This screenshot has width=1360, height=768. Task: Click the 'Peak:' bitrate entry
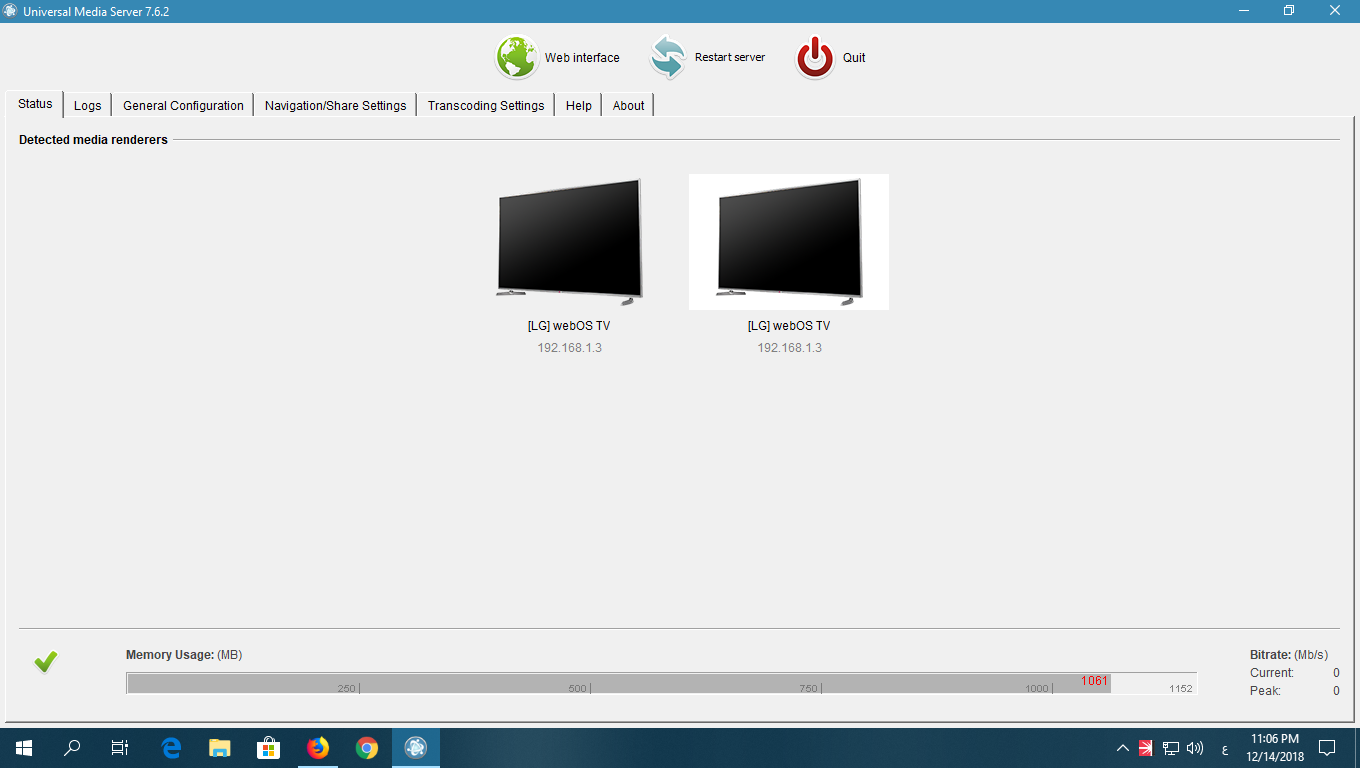pyautogui.click(x=1265, y=691)
